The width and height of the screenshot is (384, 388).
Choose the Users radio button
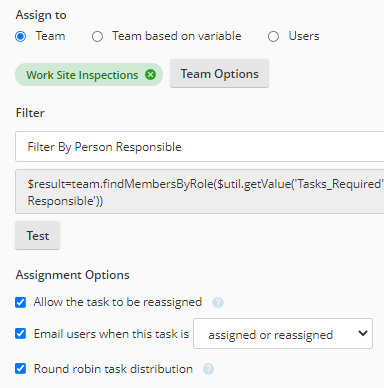point(273,36)
